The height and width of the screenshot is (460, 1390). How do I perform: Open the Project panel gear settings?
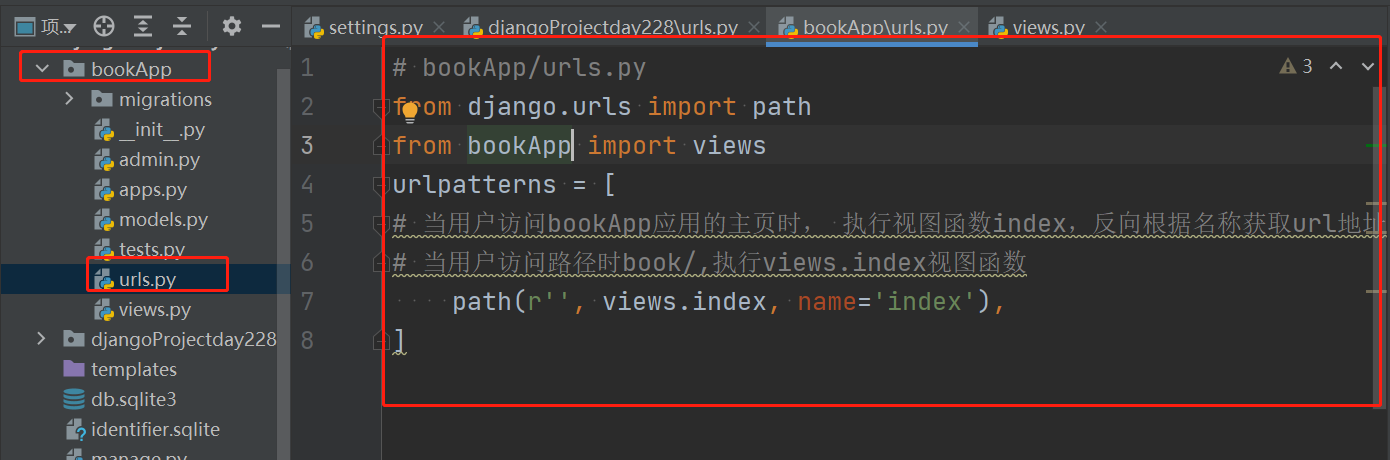pos(232,26)
